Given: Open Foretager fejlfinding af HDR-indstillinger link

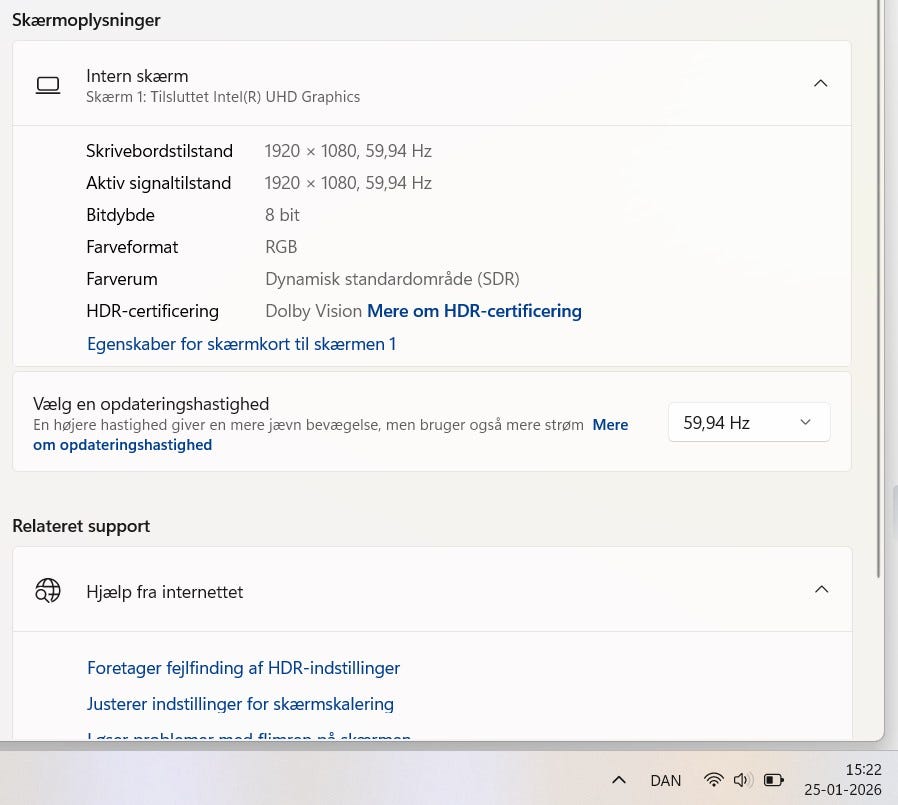Looking at the screenshot, I should pos(243,668).
